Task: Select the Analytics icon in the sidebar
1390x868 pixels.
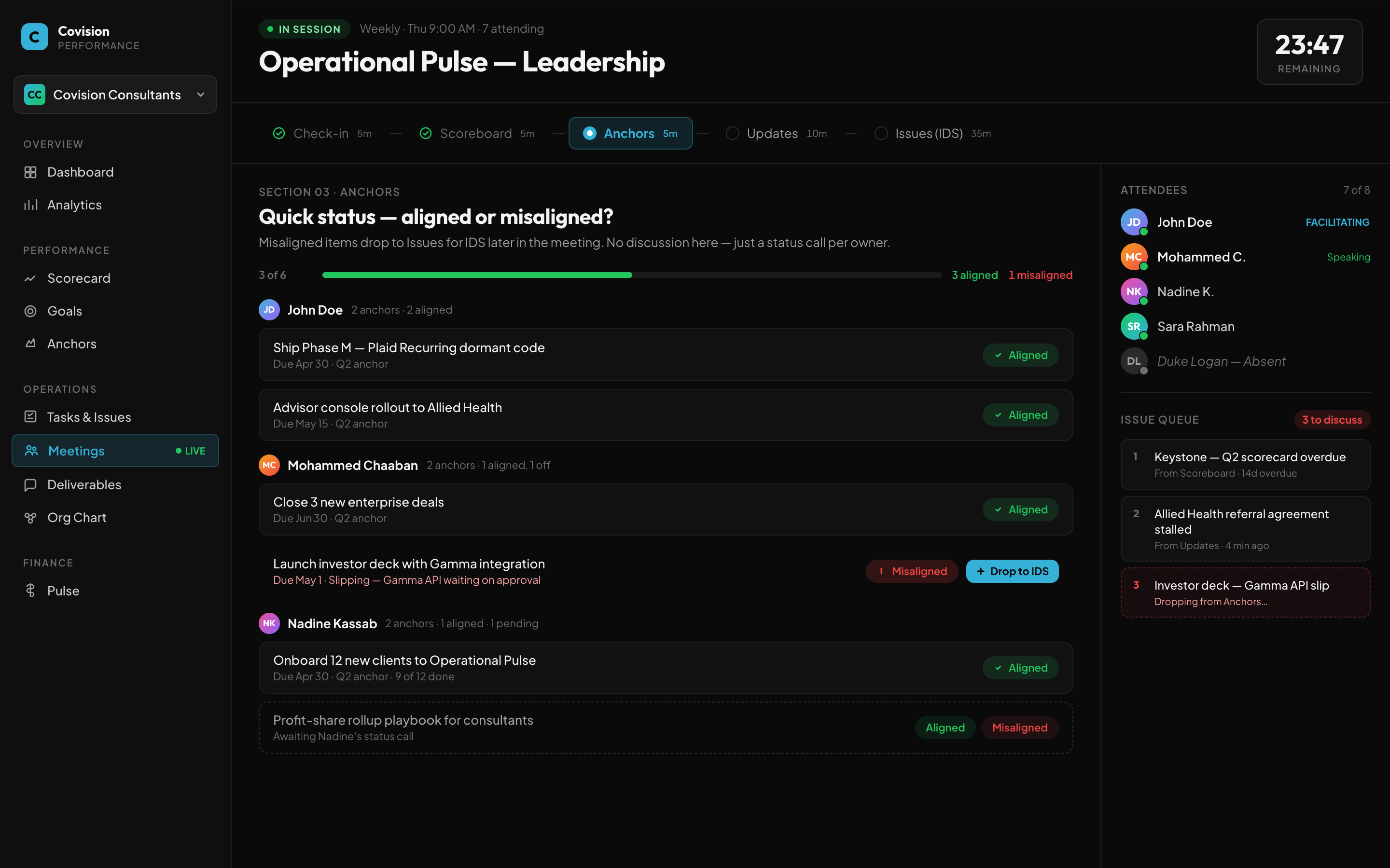Action: (x=30, y=205)
